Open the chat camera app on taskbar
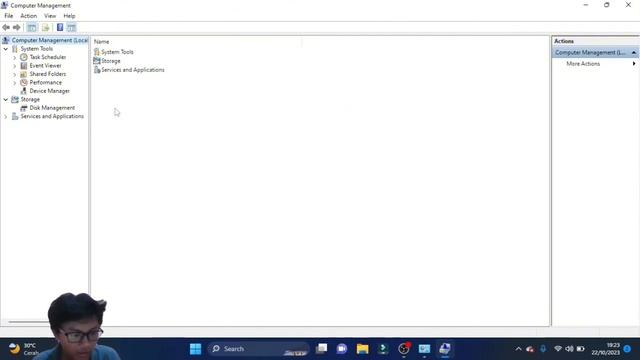The height and width of the screenshot is (360, 640). coord(342,349)
